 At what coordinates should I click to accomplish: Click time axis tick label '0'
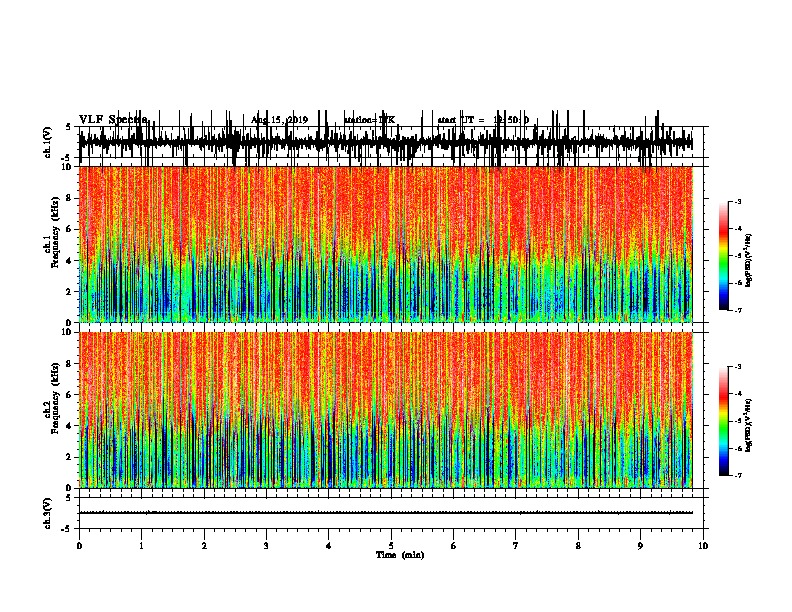[79, 546]
